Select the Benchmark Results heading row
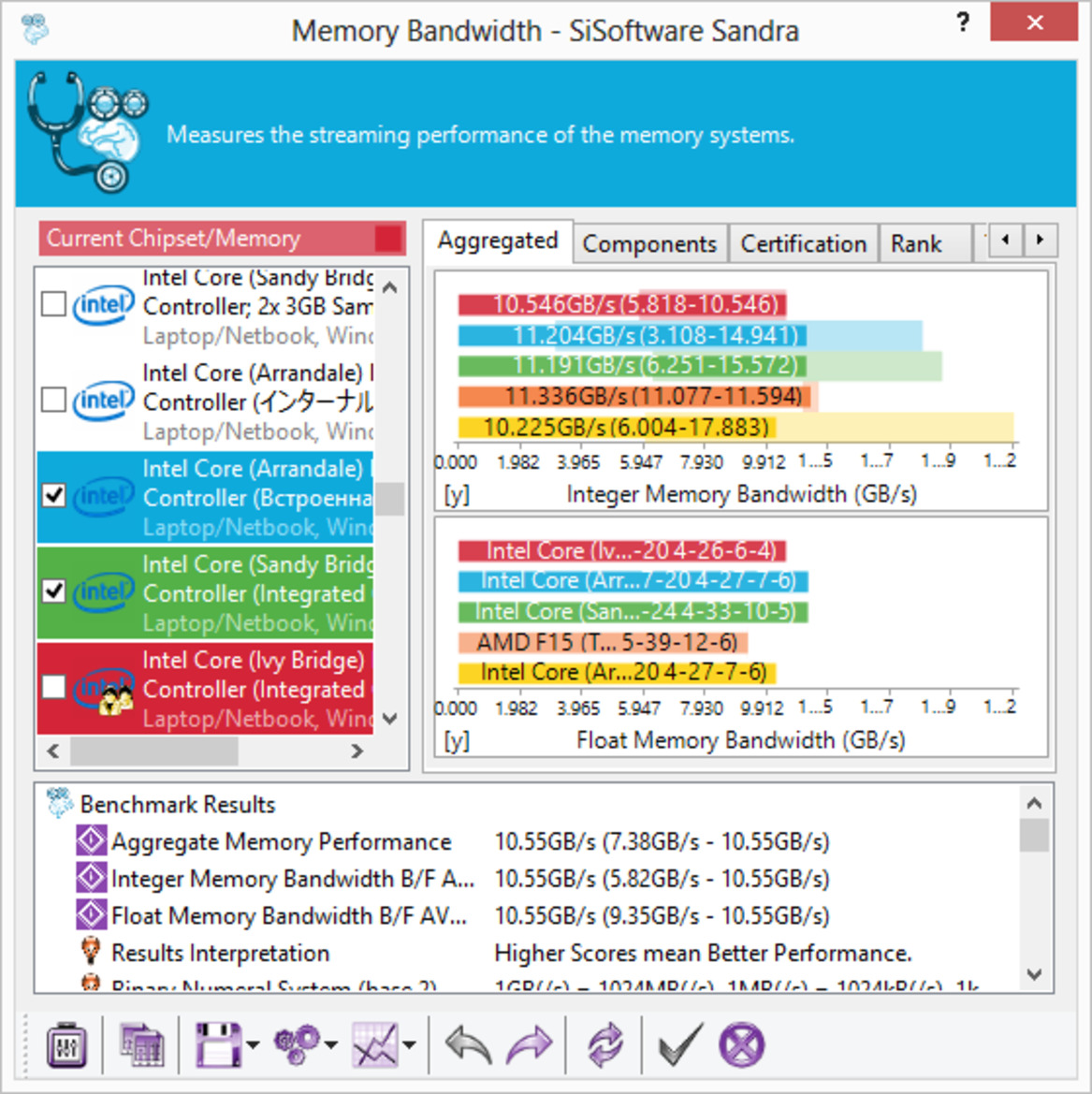This screenshot has height=1094, width=1092. (x=178, y=804)
